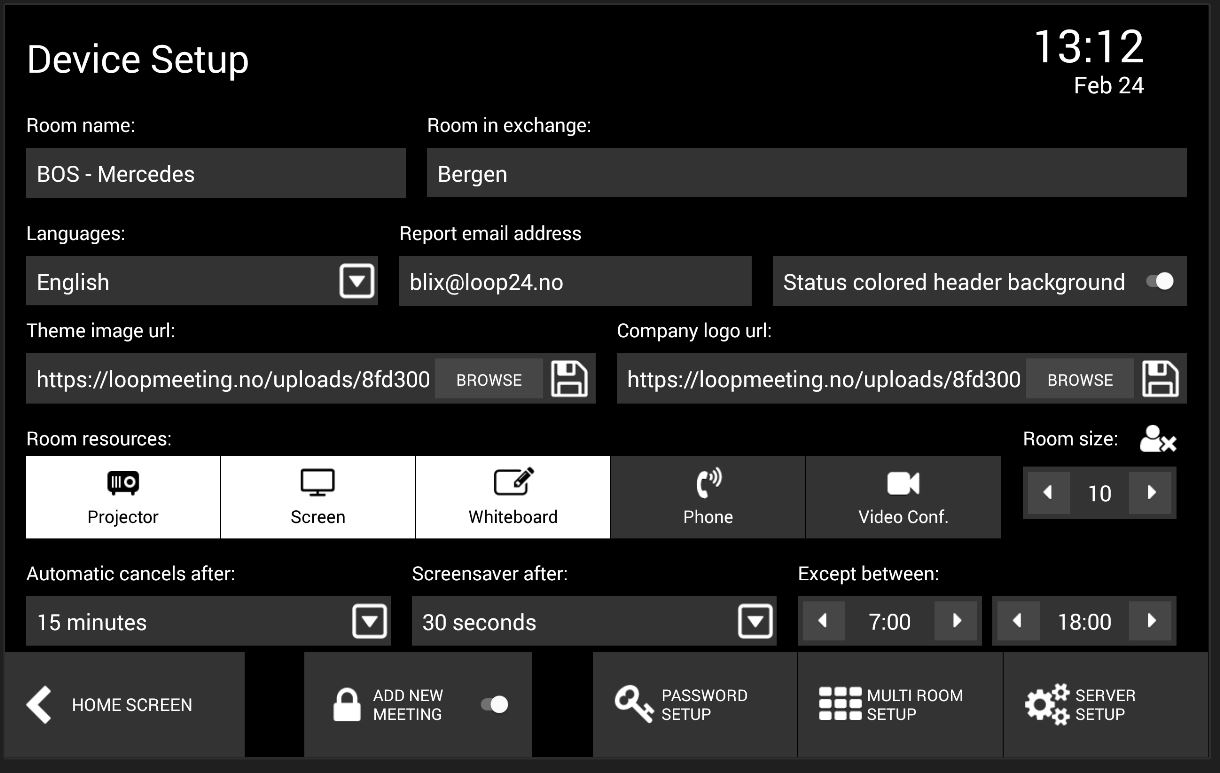Increase room size with right arrow
This screenshot has height=773, width=1220.
(x=1151, y=493)
